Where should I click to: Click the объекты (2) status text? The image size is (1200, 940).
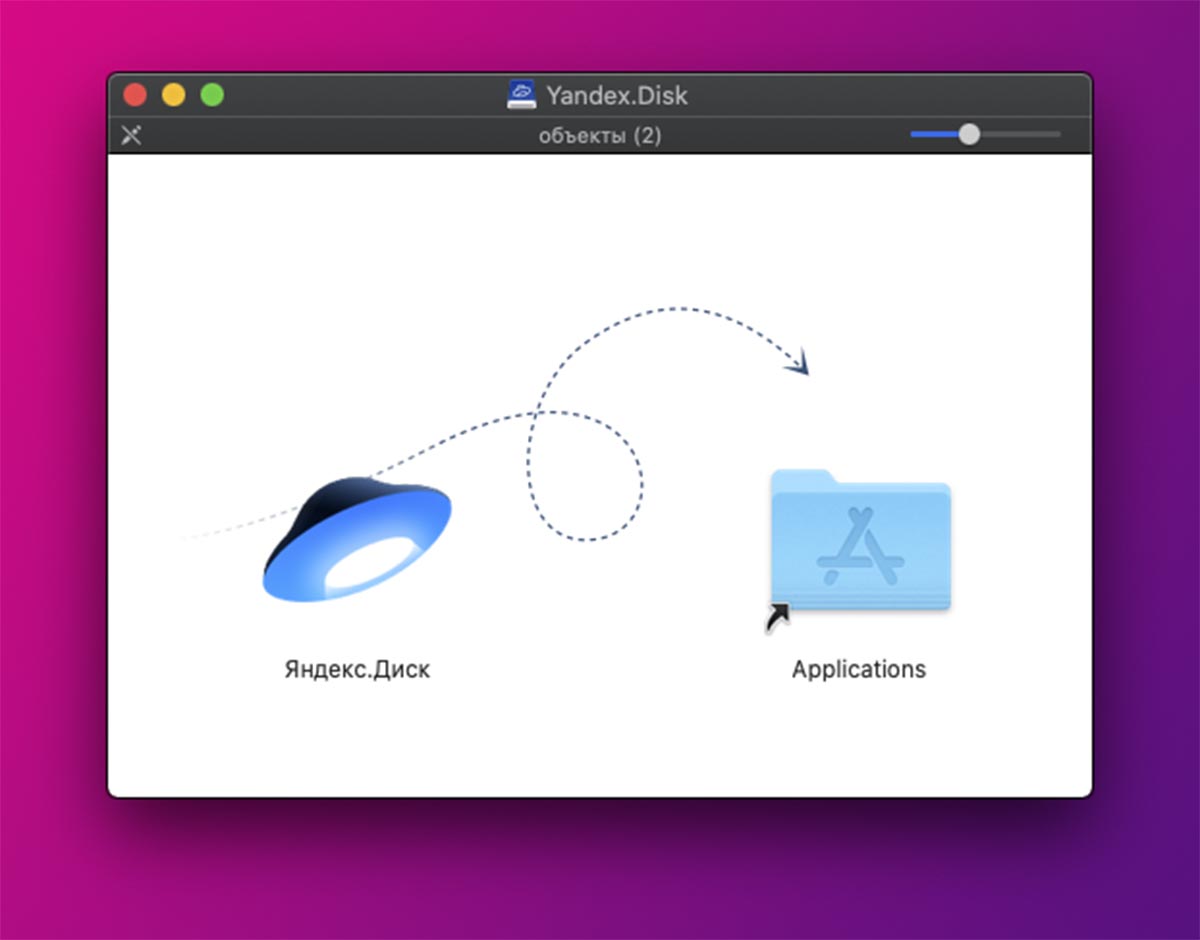(x=600, y=135)
